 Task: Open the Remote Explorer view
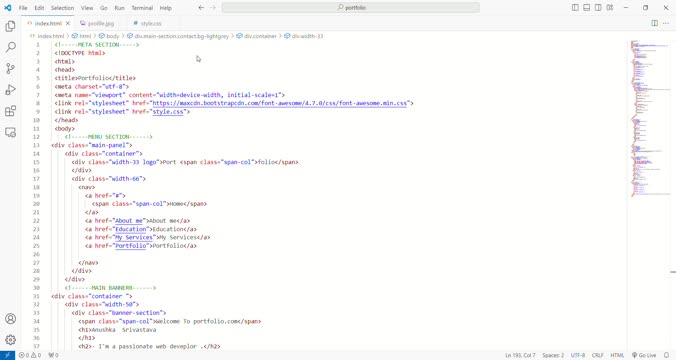(10, 132)
